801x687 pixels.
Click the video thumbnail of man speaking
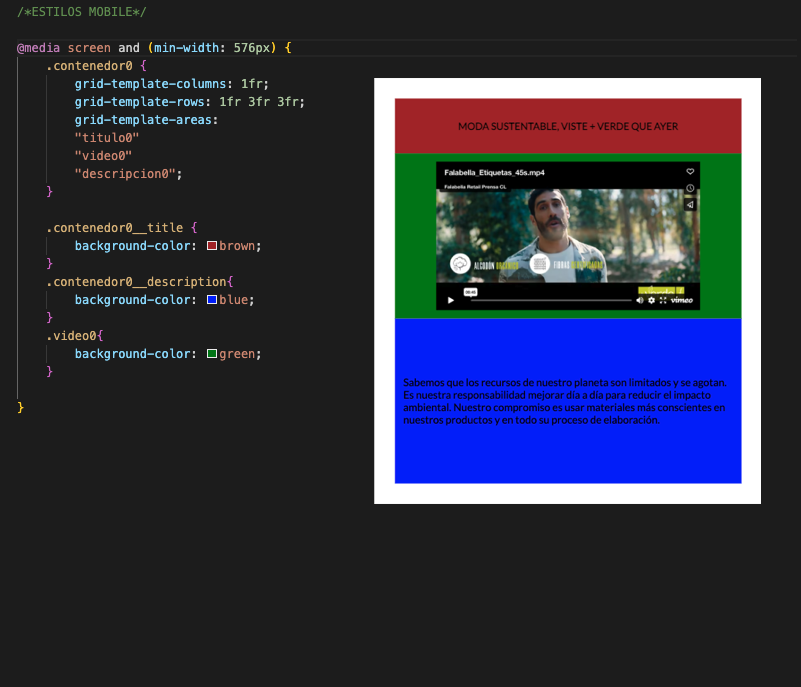click(x=568, y=235)
